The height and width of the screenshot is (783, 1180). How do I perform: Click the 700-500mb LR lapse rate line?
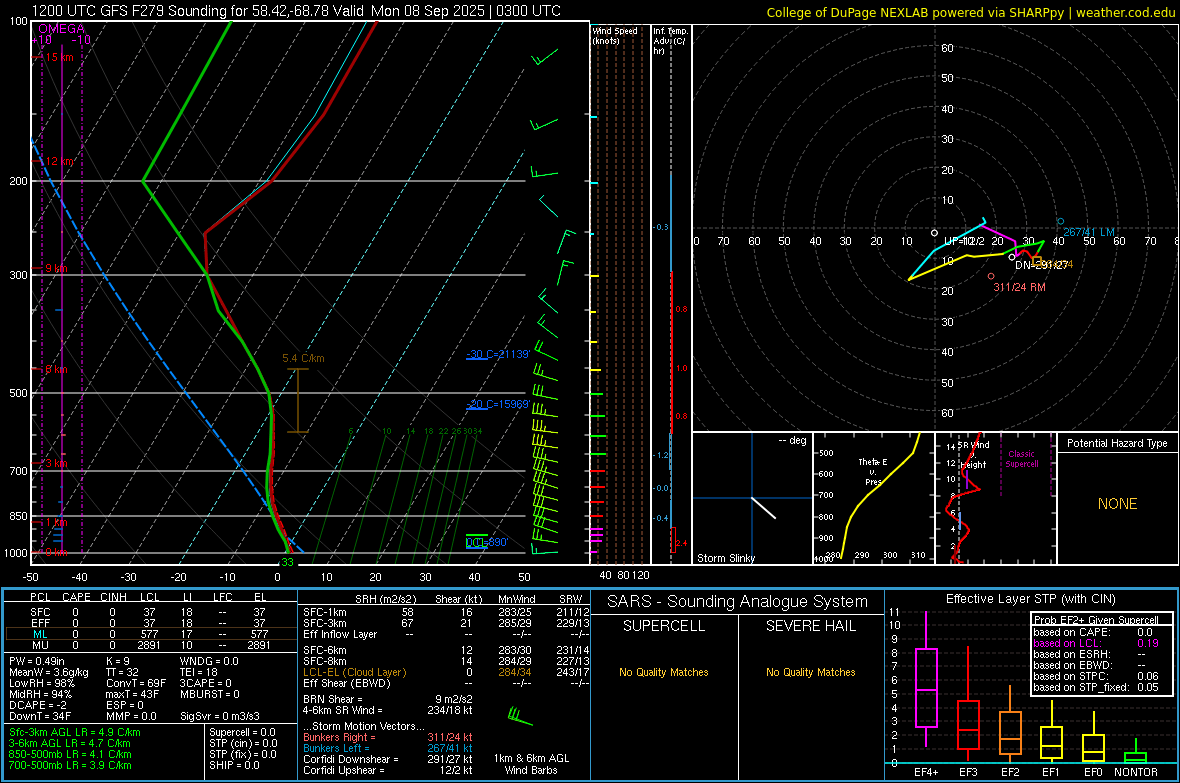(70, 765)
